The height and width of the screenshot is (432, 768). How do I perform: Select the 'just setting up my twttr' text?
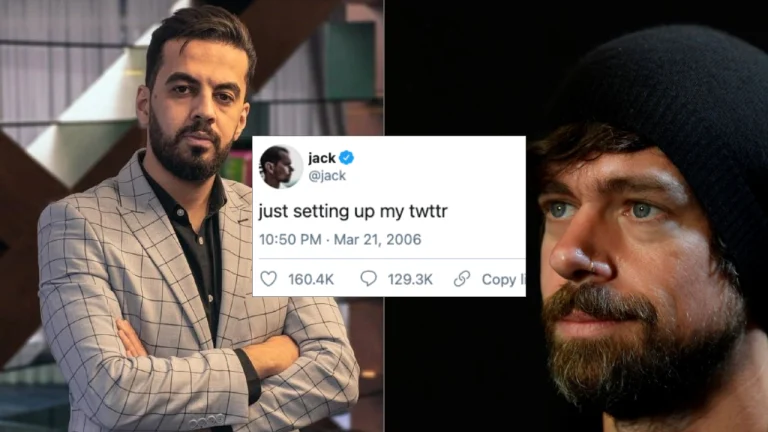[353, 211]
